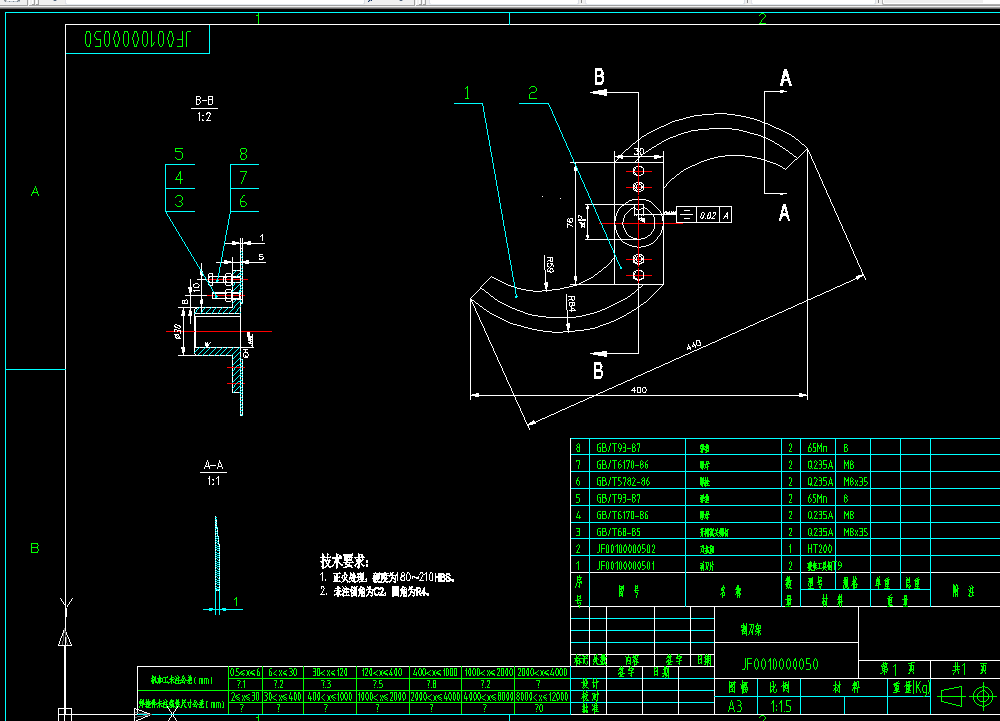Click zone letter A on left border
1000x721 pixels.
pyautogui.click(x=35, y=191)
